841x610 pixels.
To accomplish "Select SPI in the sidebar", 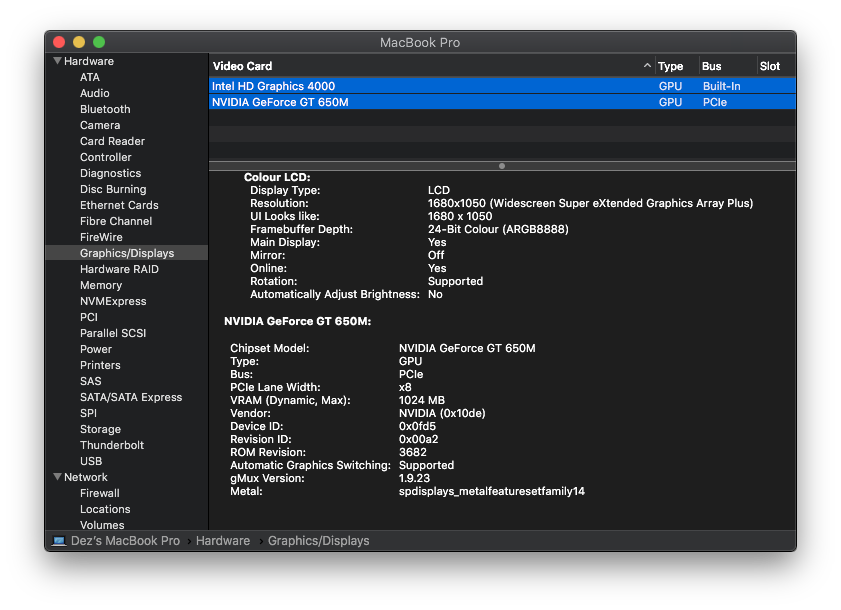I will point(88,414).
